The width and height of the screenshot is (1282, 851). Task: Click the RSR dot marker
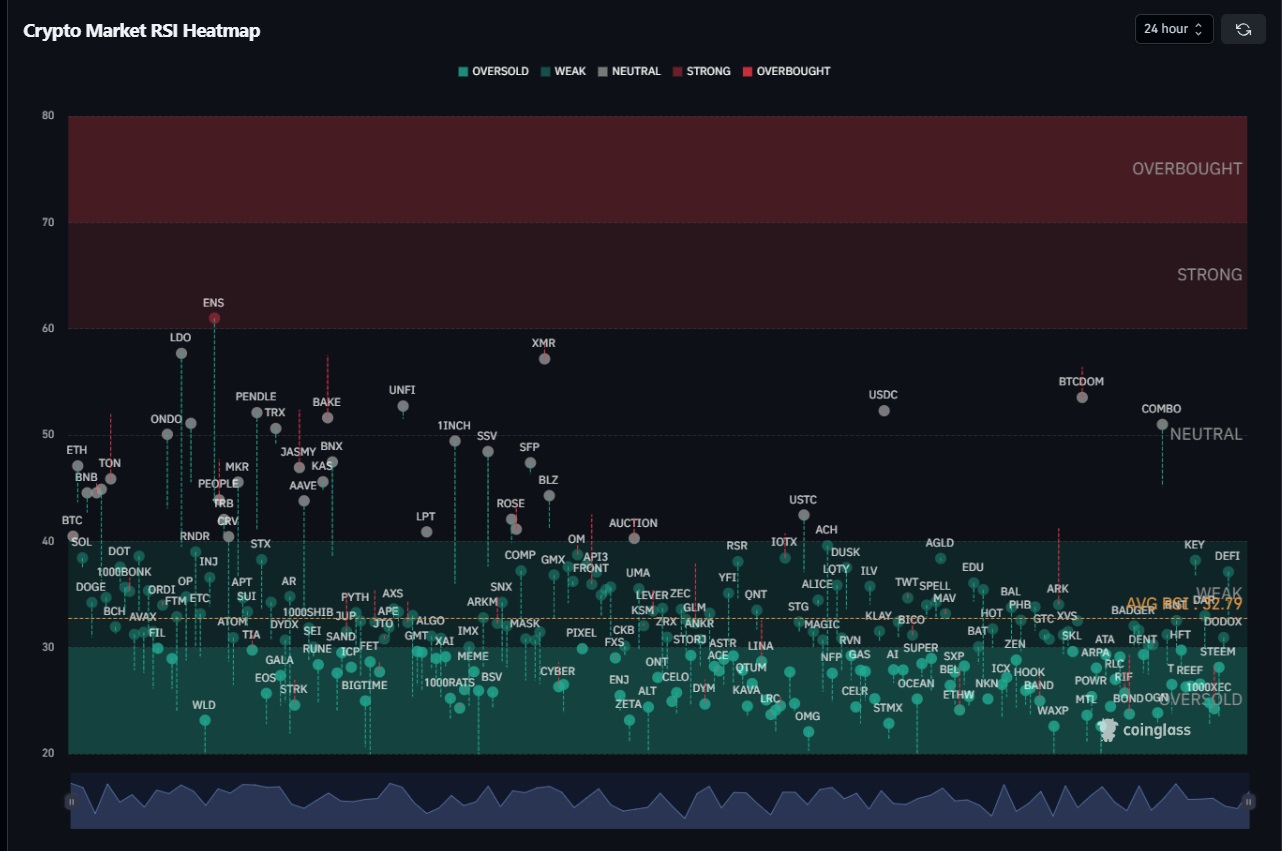(737, 561)
